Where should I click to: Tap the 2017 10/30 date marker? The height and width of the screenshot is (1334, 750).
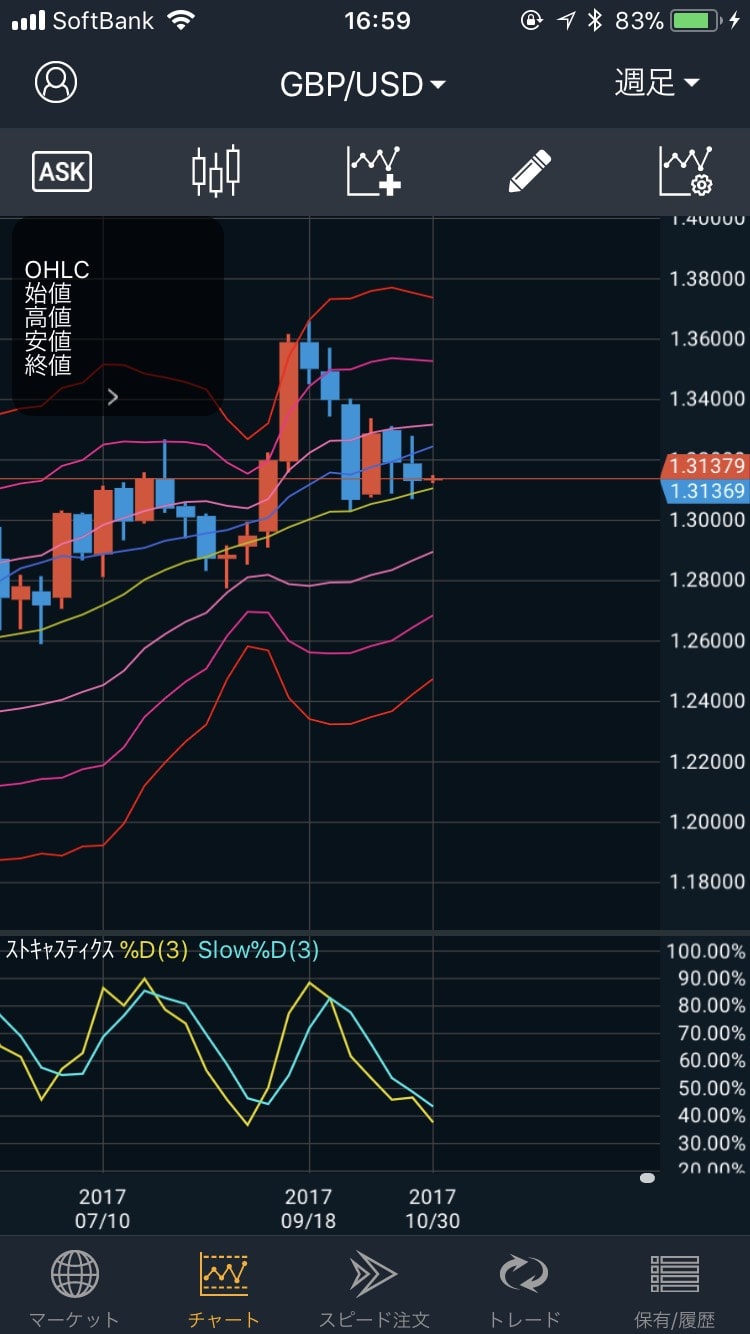[433, 1208]
